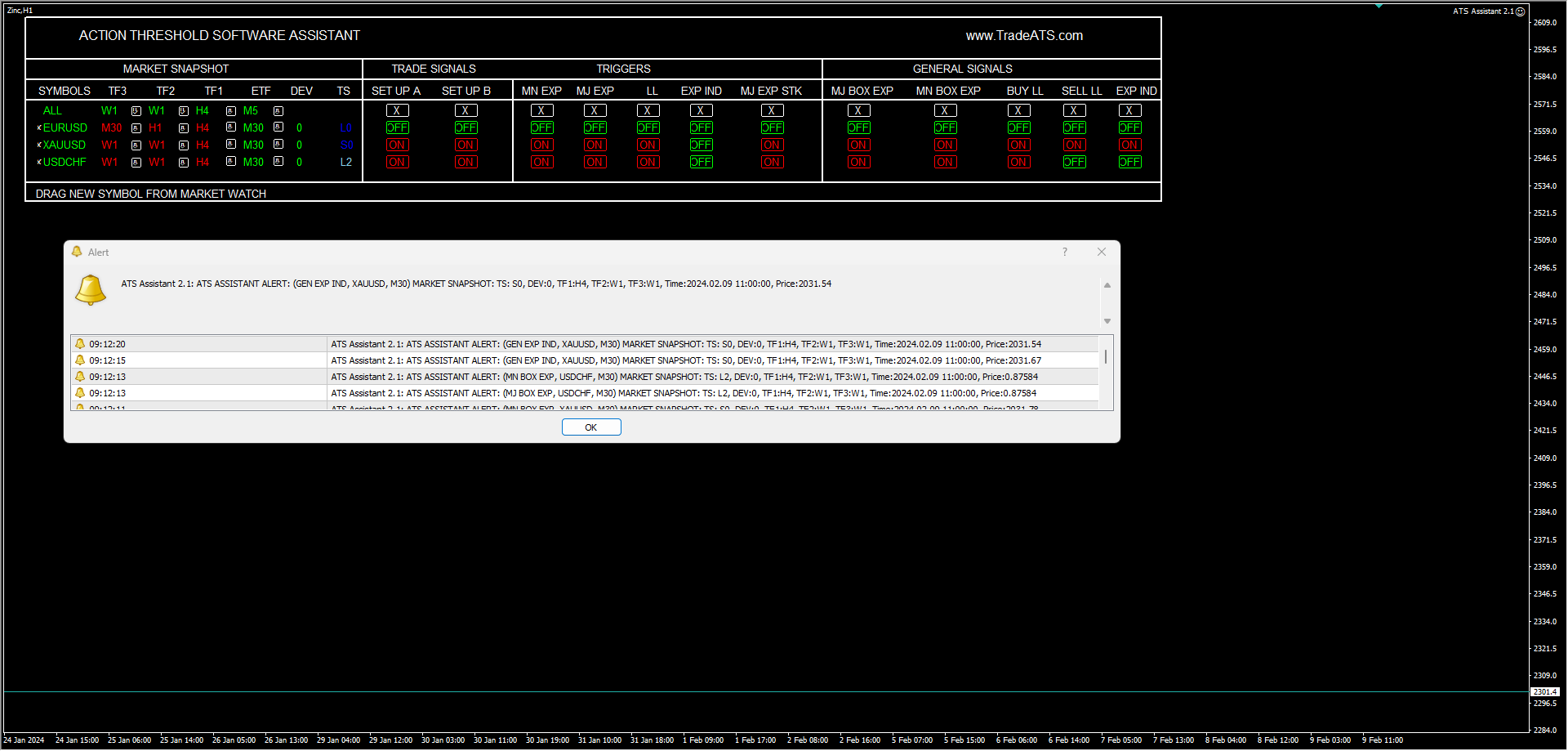Toggle XAUUSD general EXP IND ON button

(1129, 145)
